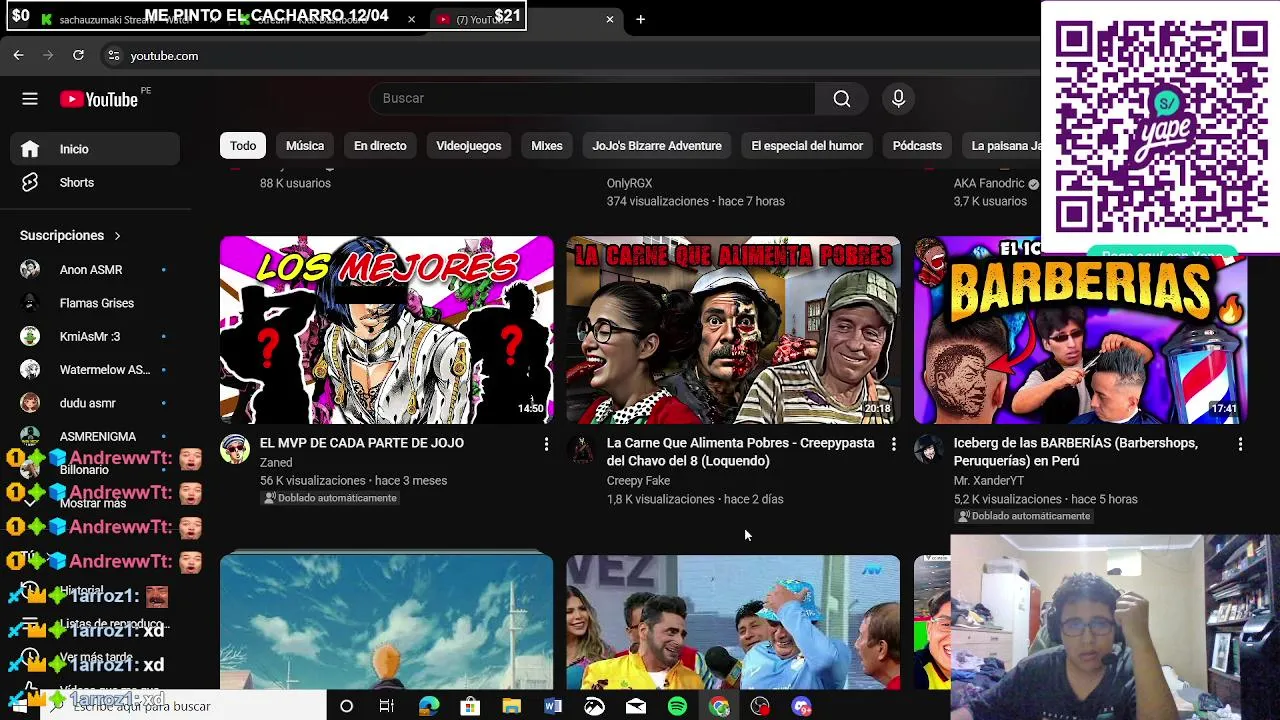Play LOS MEJORES JoJo thumbnail
Image resolution: width=1280 pixels, height=720 pixels.
point(387,330)
